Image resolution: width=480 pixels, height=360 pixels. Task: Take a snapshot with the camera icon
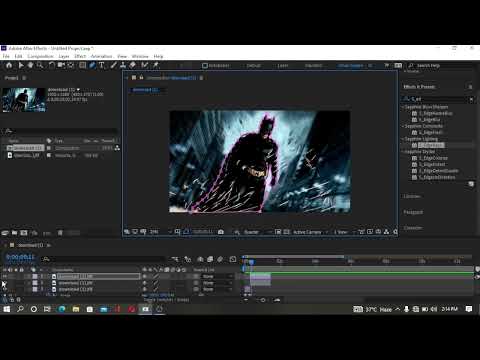click(x=221, y=232)
